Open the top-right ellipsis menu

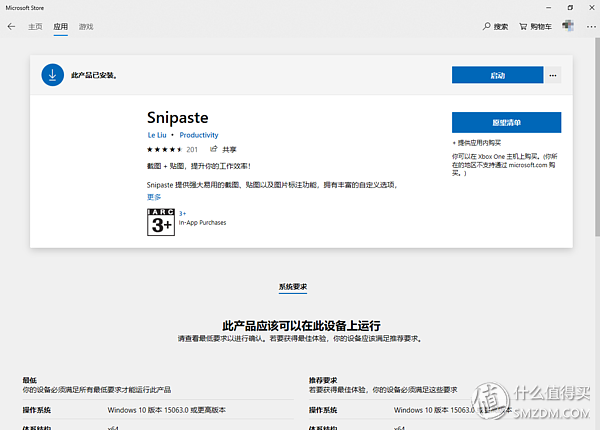click(x=591, y=26)
